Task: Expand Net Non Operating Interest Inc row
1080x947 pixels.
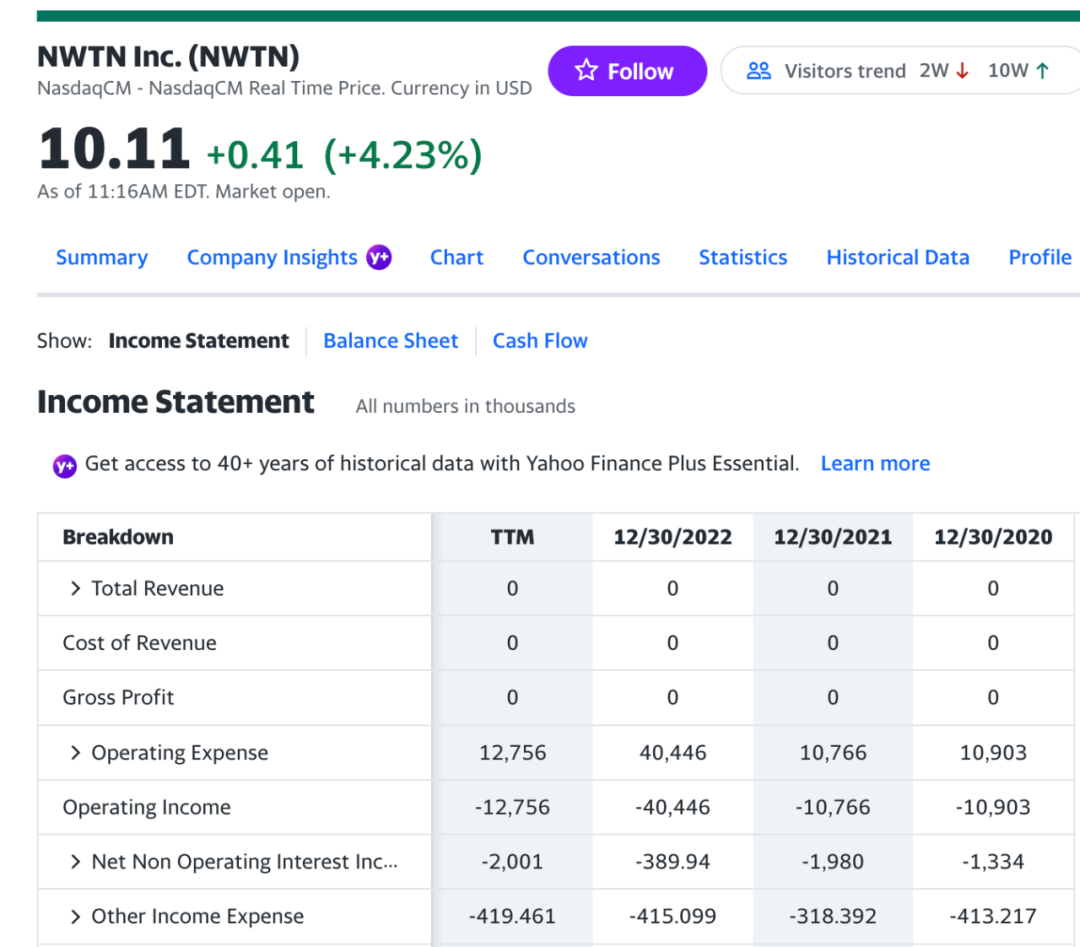Action: (x=75, y=862)
